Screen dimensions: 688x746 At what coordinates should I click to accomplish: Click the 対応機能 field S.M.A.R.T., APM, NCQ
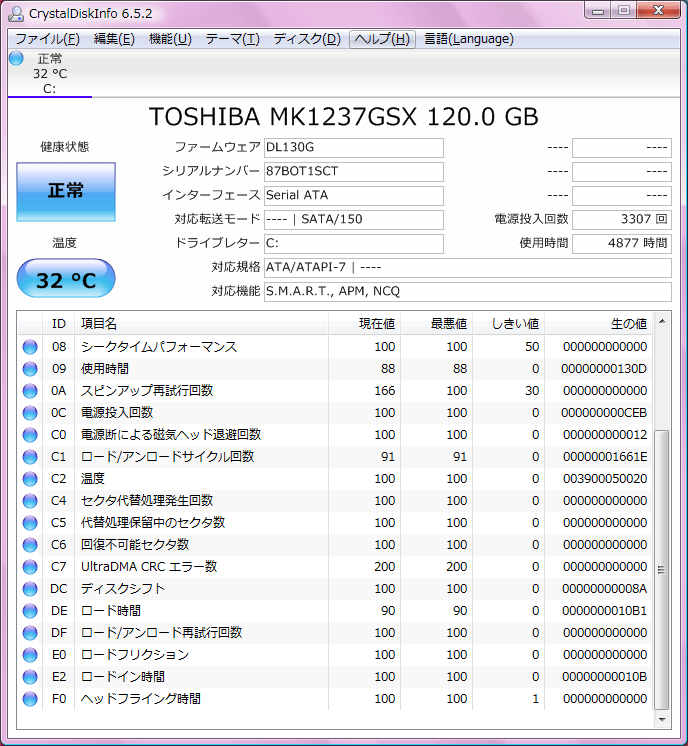[468, 292]
